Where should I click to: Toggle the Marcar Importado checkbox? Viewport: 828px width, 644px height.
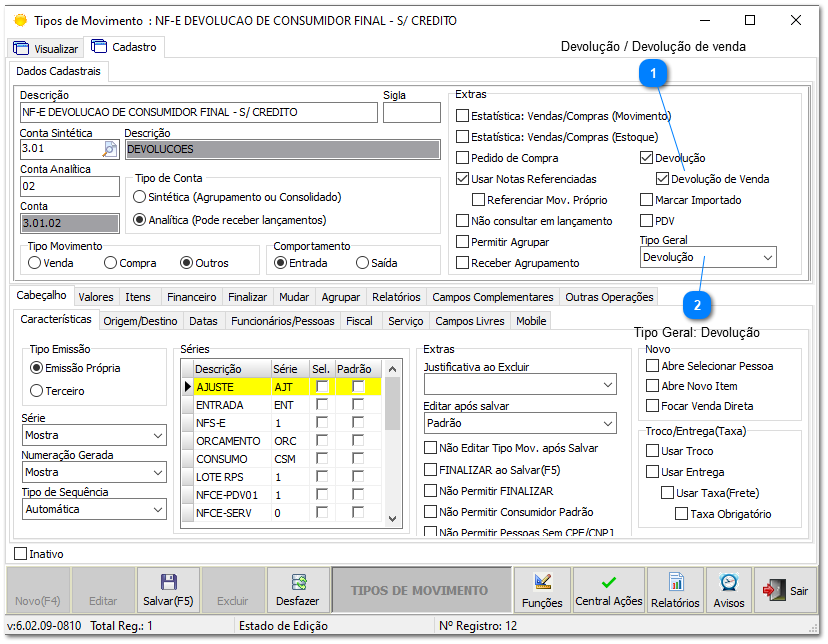point(647,199)
